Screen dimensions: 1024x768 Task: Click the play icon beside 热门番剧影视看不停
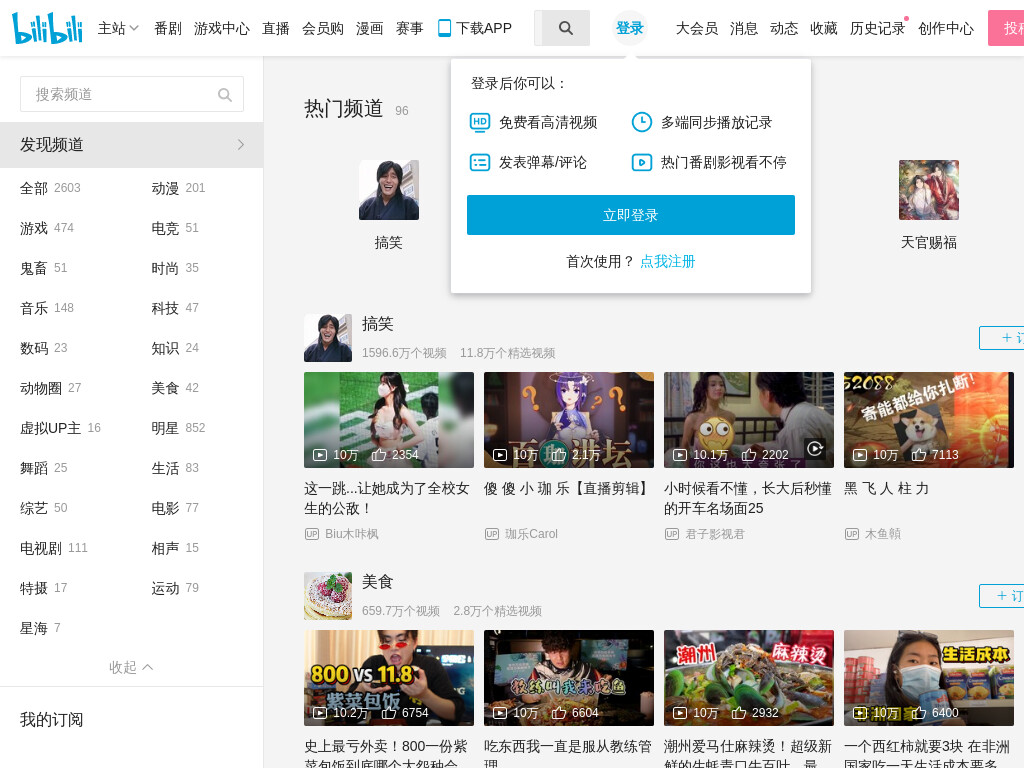(641, 162)
